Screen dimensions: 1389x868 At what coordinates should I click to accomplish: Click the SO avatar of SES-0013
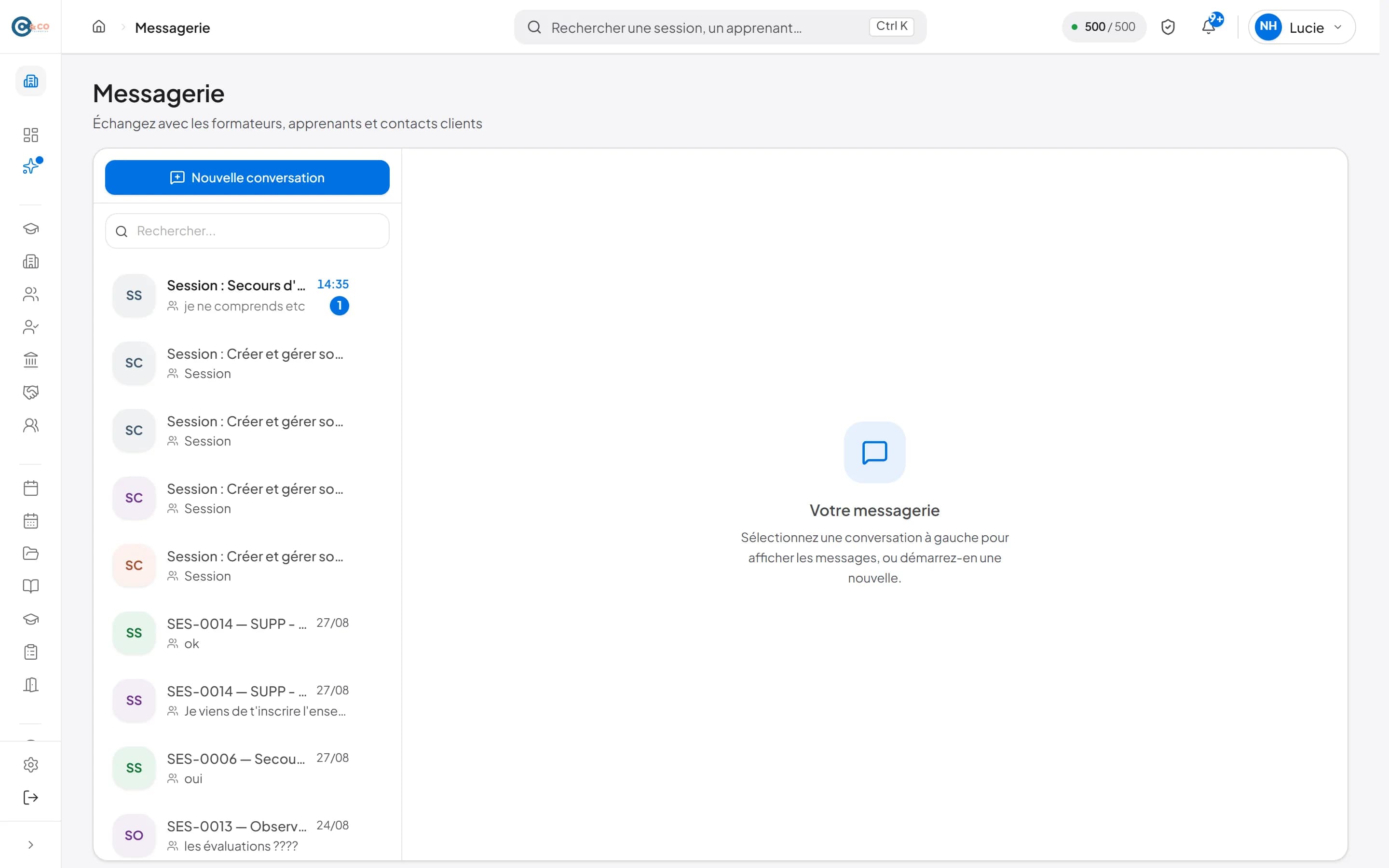[x=134, y=836]
